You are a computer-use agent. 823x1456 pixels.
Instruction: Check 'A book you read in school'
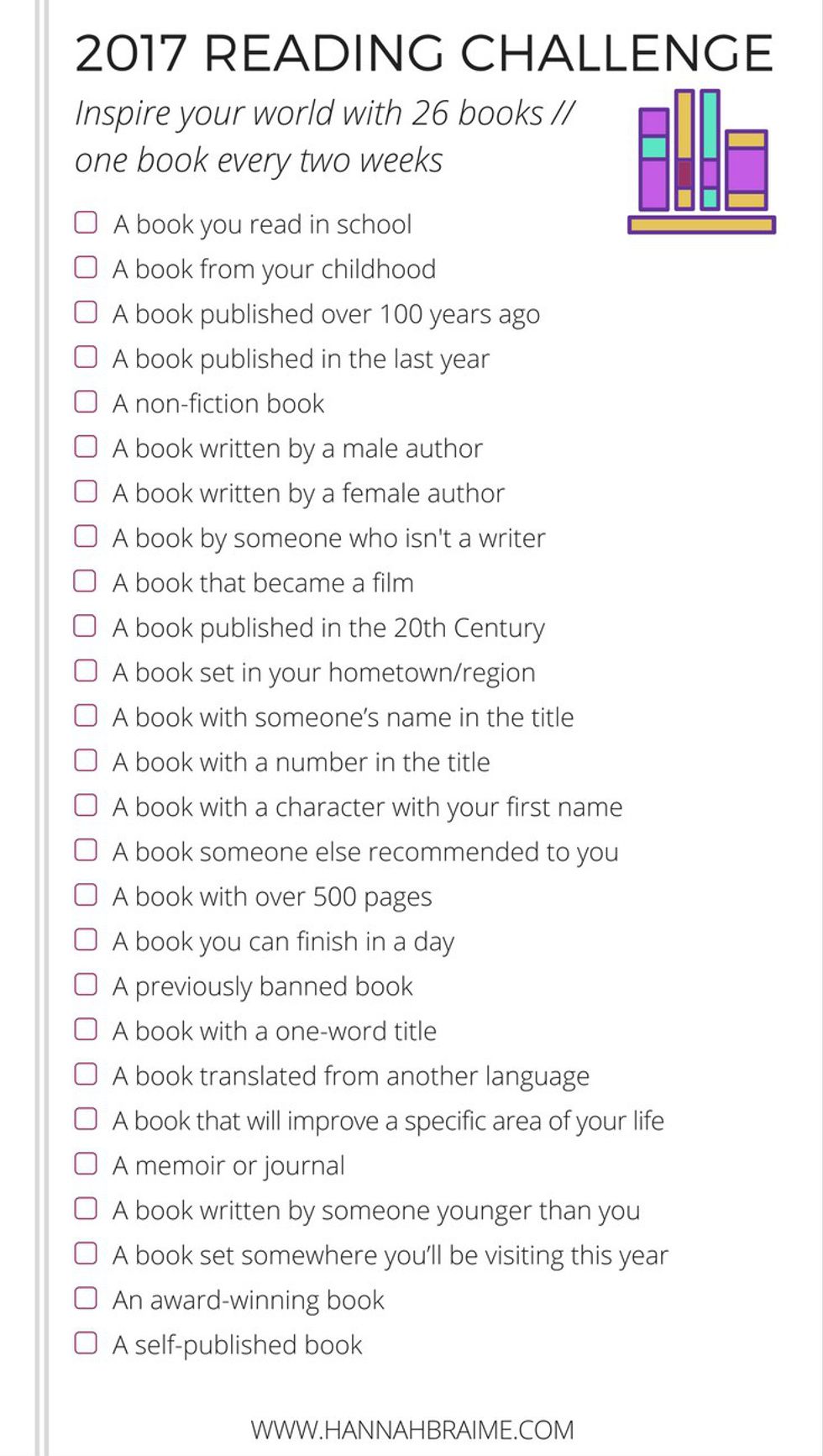(86, 223)
